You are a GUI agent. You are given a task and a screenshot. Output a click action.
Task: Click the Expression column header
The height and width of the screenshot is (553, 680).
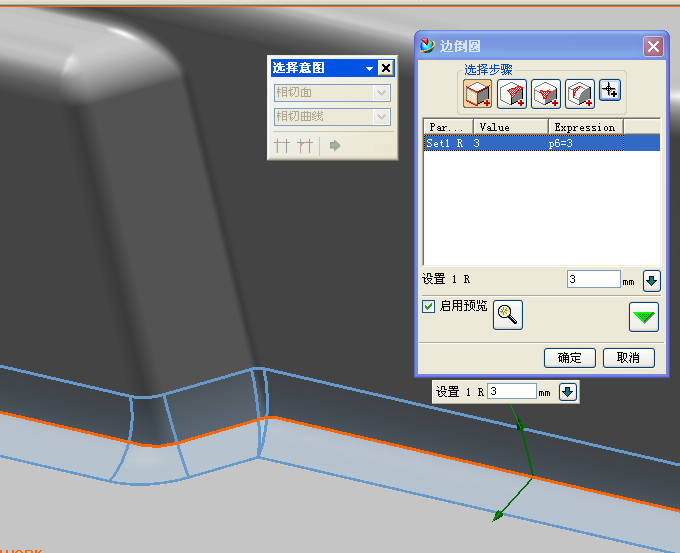tap(586, 127)
